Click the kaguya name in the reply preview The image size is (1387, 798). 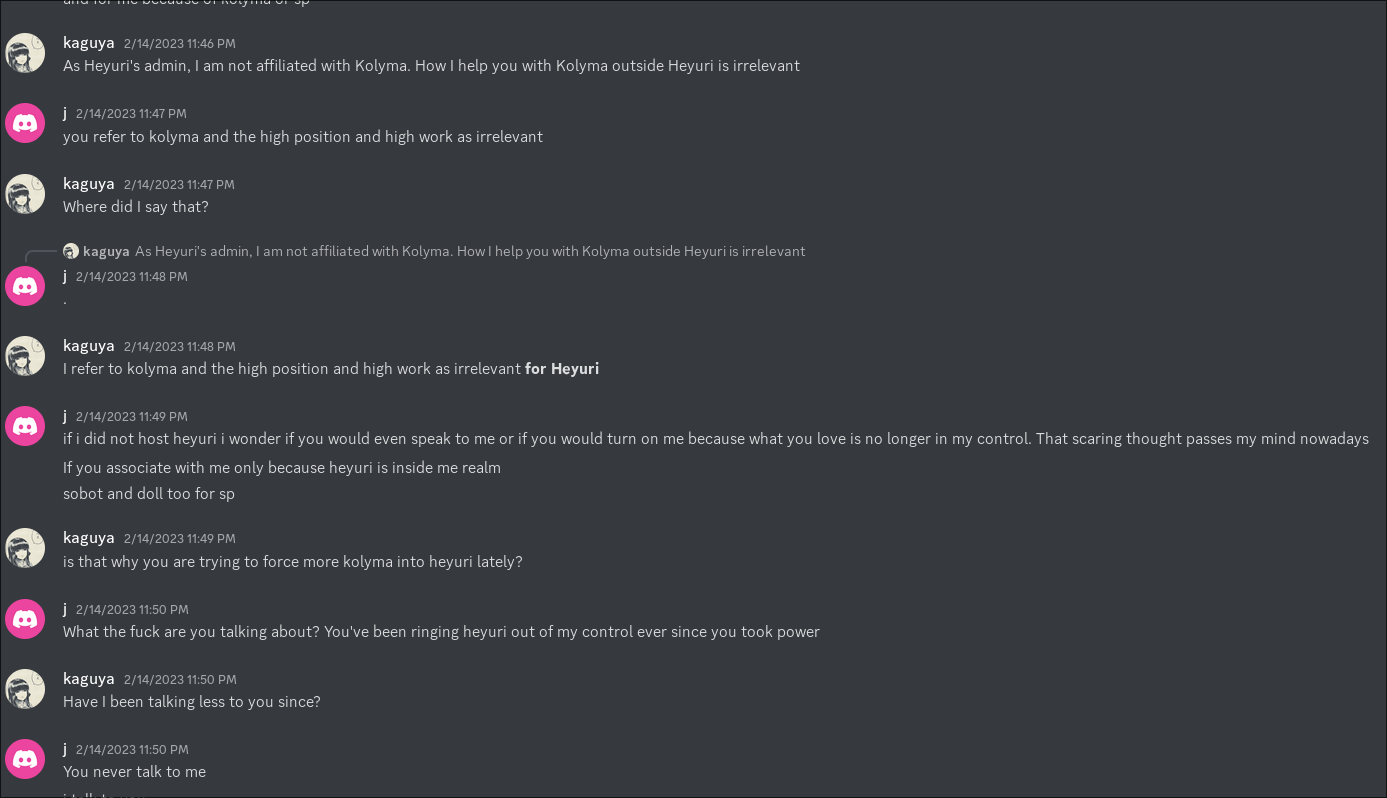106,251
